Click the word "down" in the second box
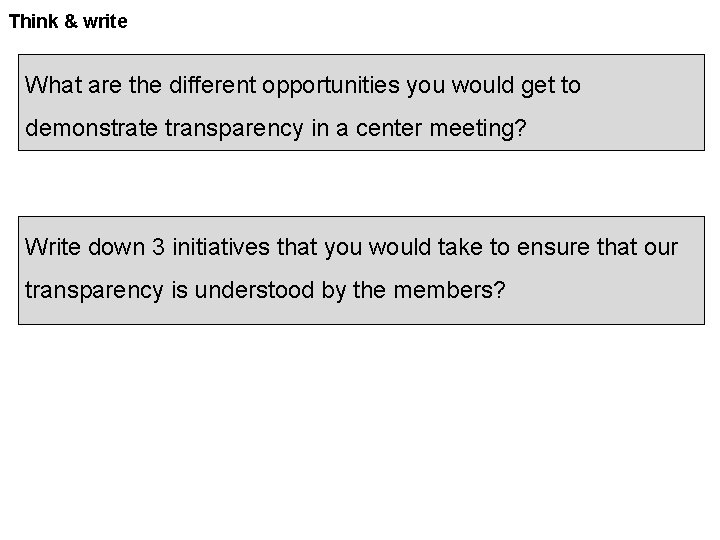This screenshot has height=540, width=720. point(116,247)
